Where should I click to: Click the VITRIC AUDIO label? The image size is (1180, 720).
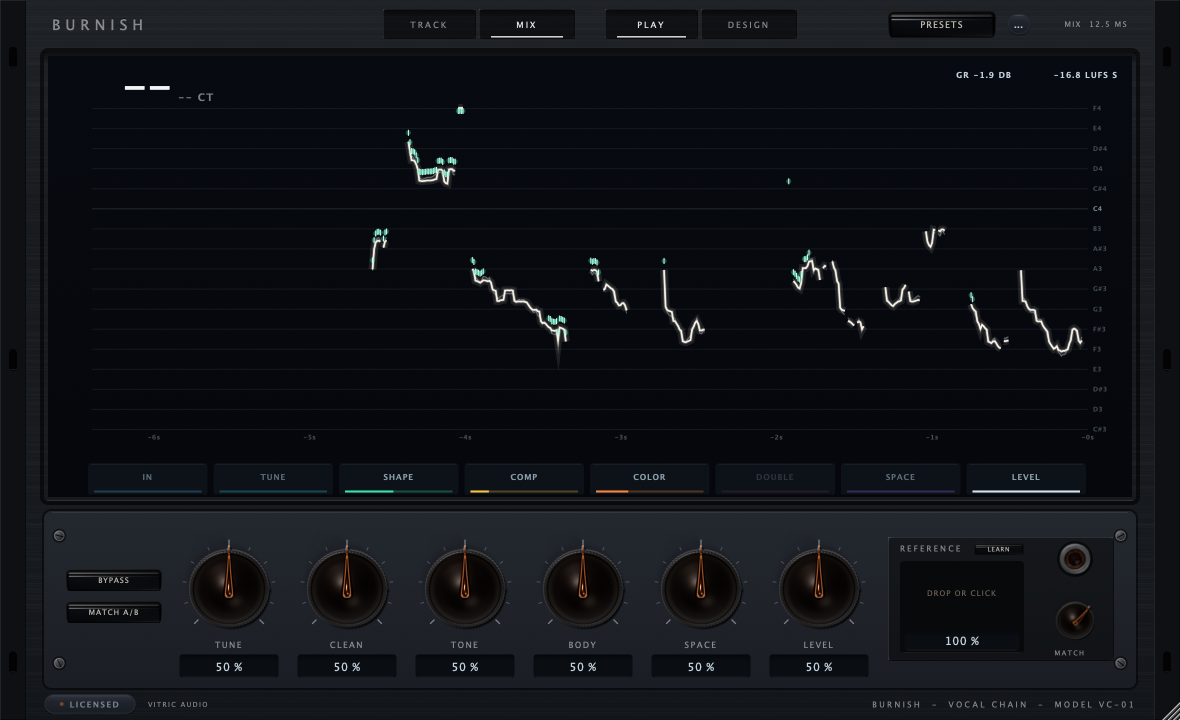178,704
